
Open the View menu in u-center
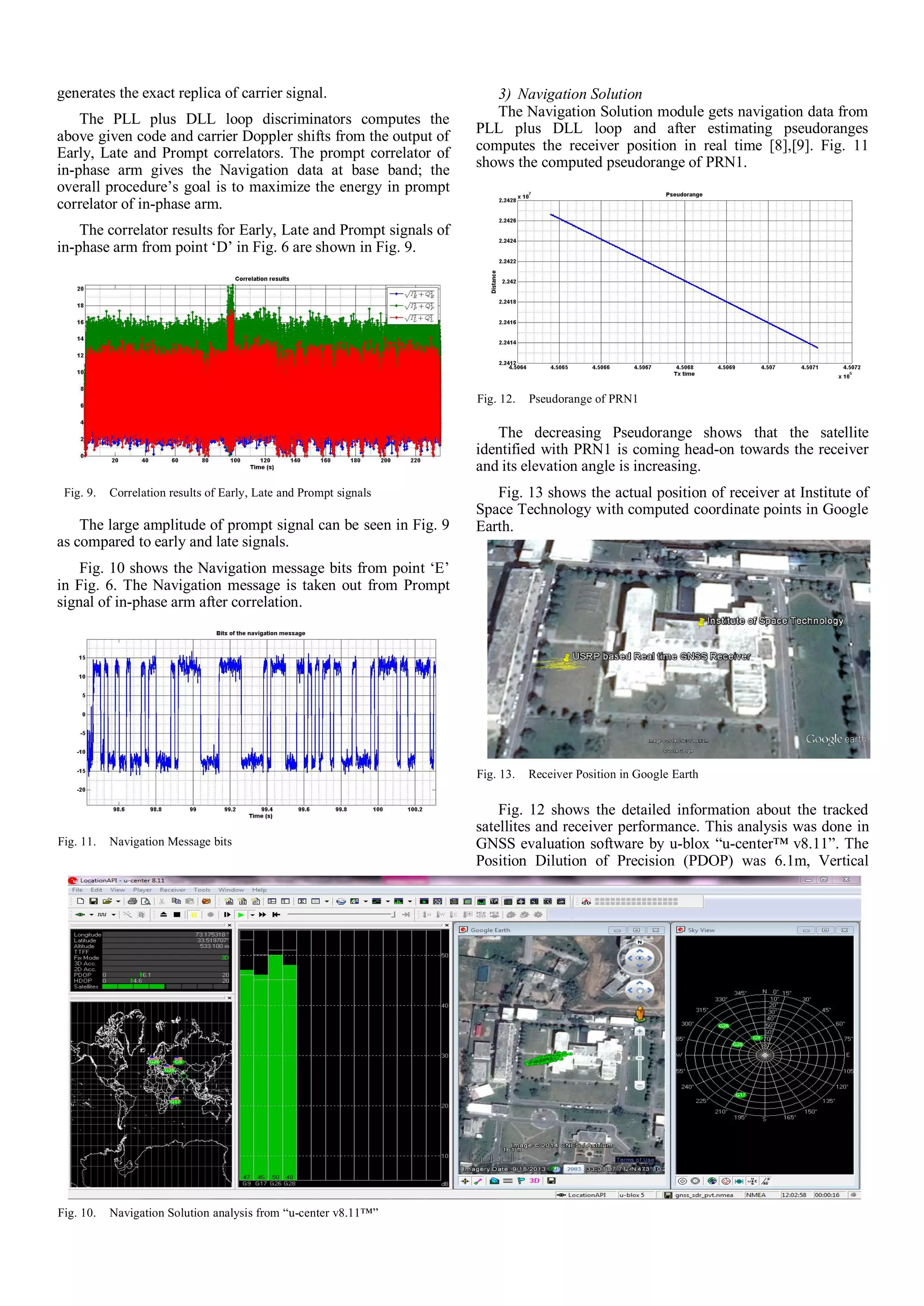(x=117, y=890)
